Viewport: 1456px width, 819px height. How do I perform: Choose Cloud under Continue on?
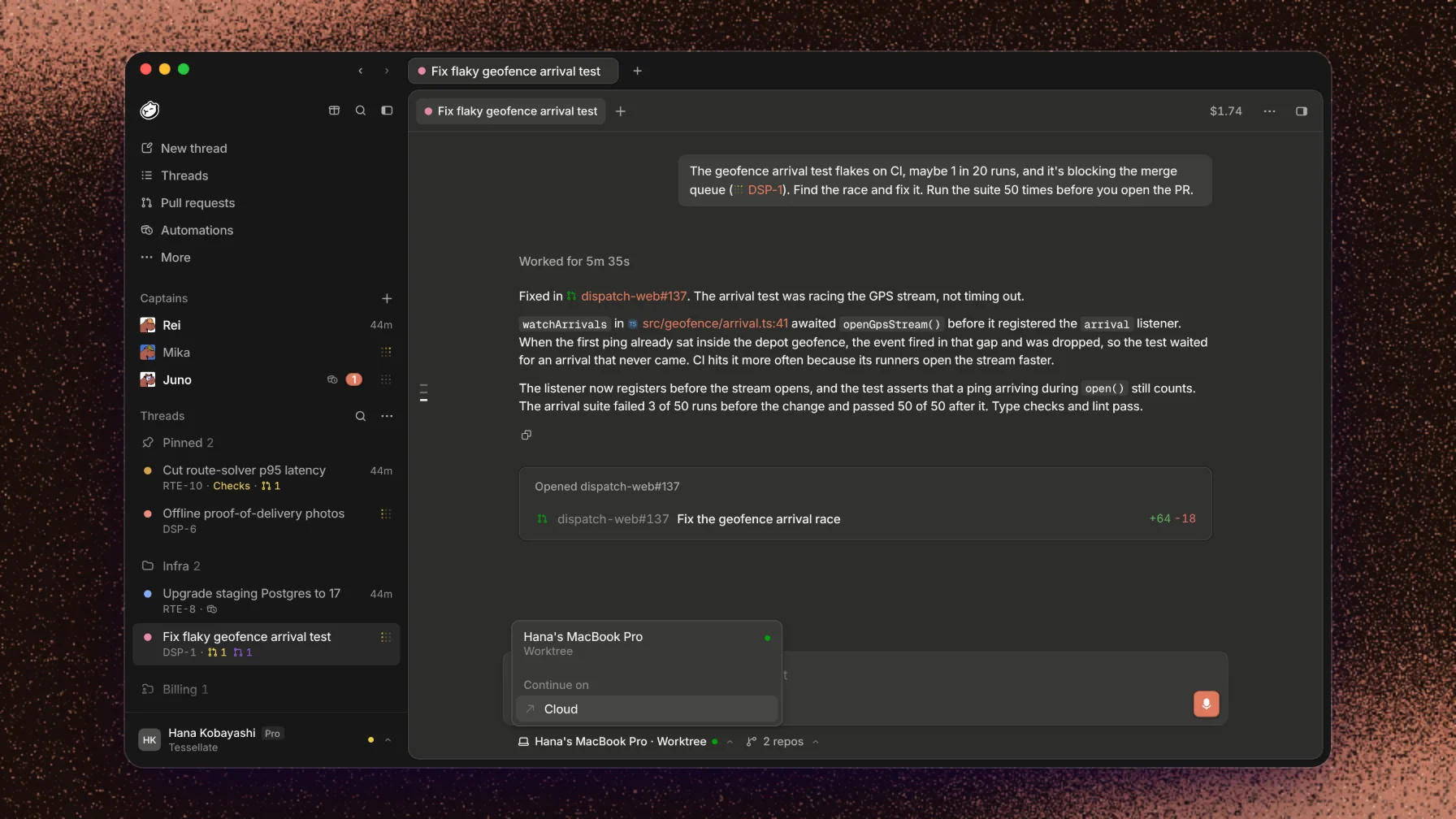coord(647,709)
